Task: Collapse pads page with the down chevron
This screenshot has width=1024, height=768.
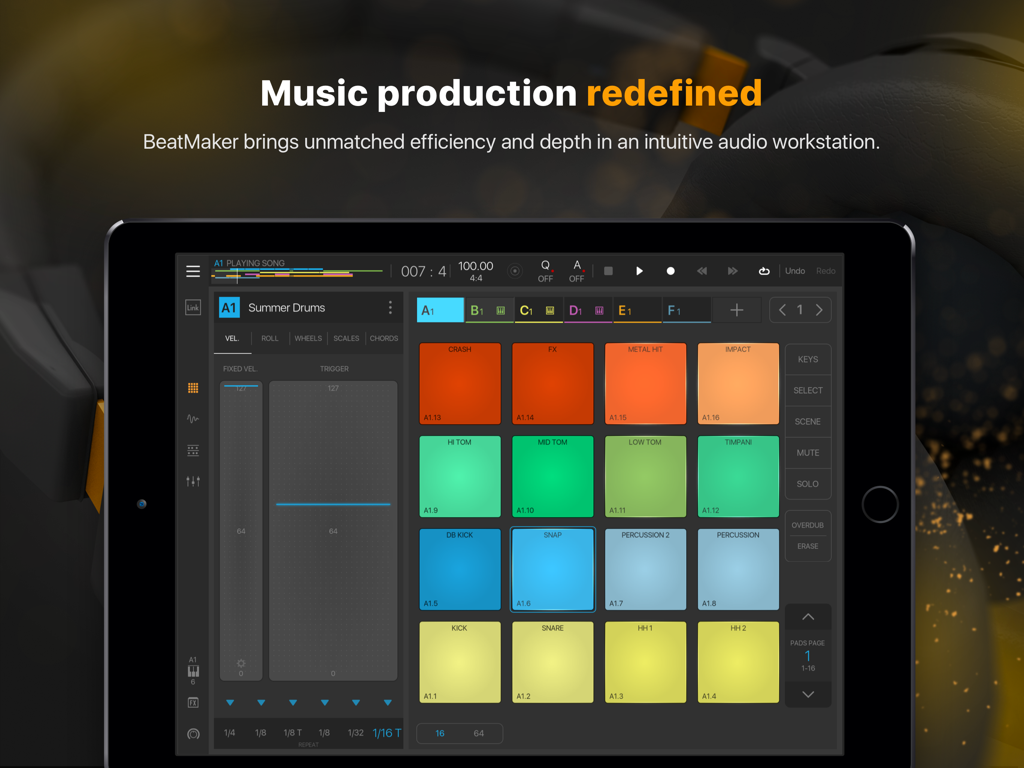Action: click(x=808, y=693)
